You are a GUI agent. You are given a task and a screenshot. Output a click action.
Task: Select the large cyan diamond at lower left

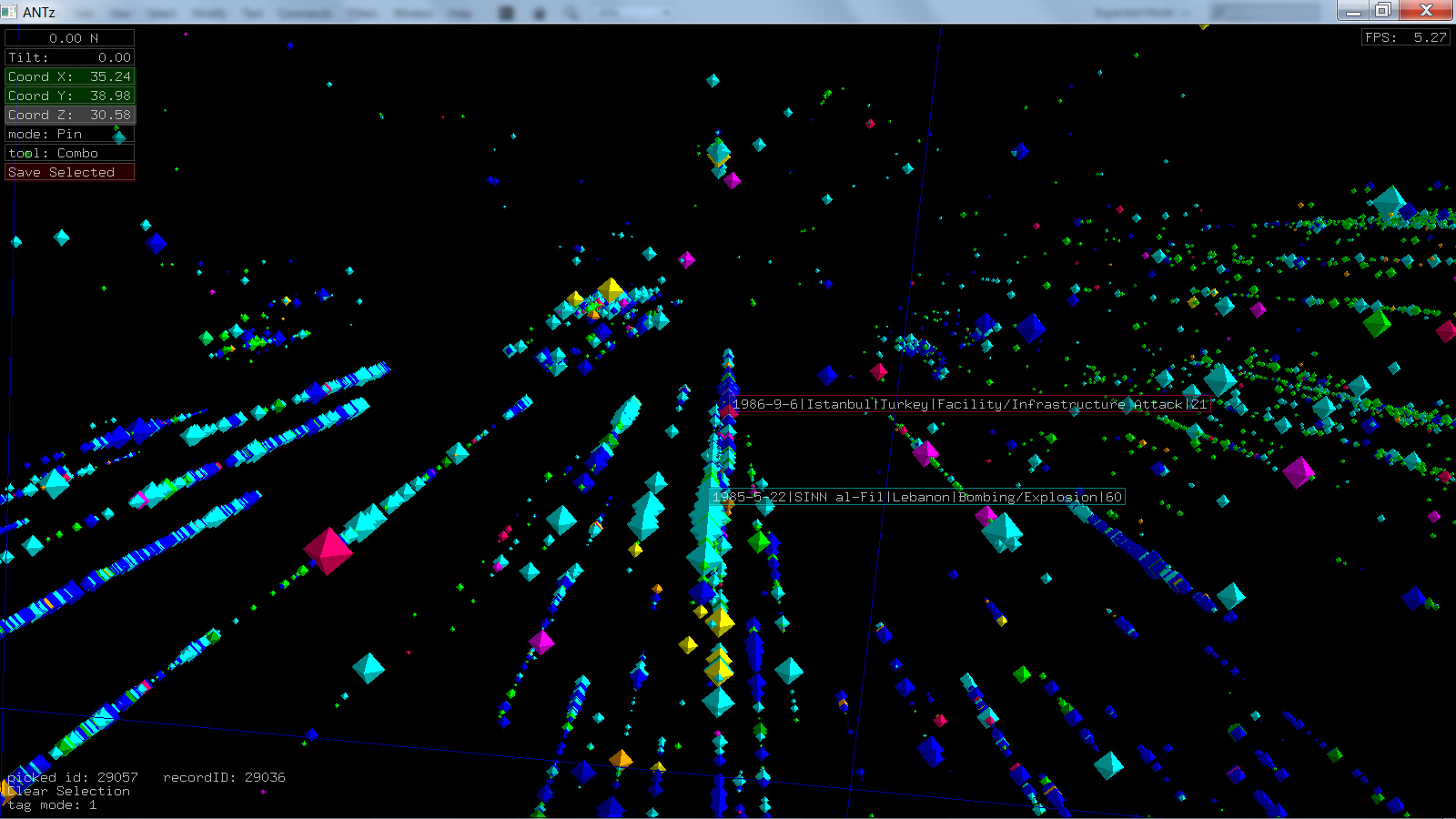click(x=369, y=668)
